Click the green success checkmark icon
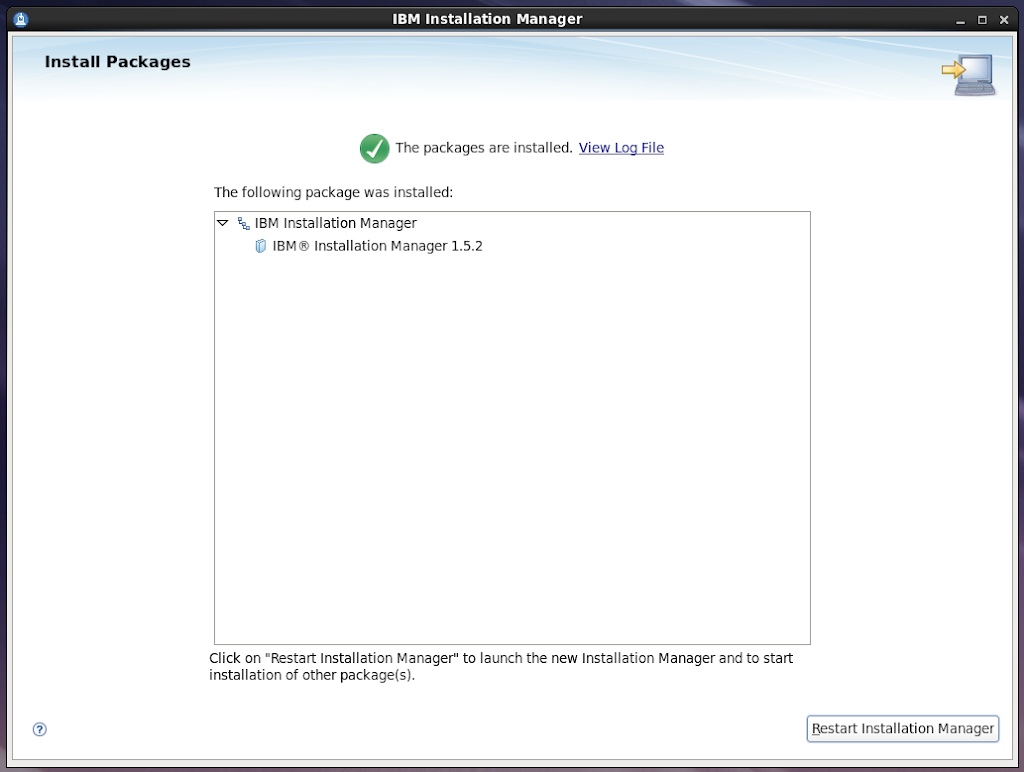The height and width of the screenshot is (772, 1024). [x=374, y=148]
